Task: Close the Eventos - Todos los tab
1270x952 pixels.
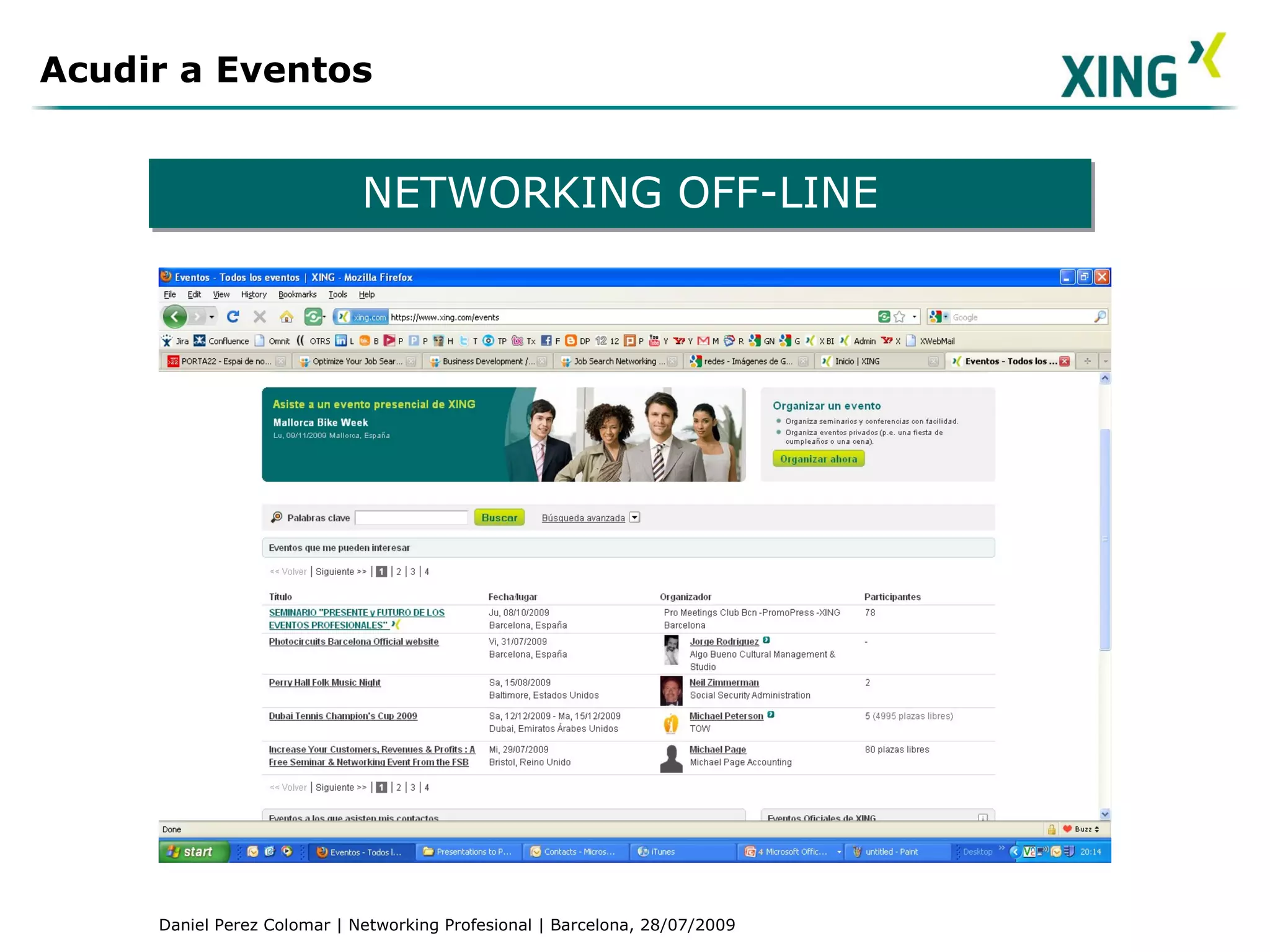Action: pos(1065,361)
